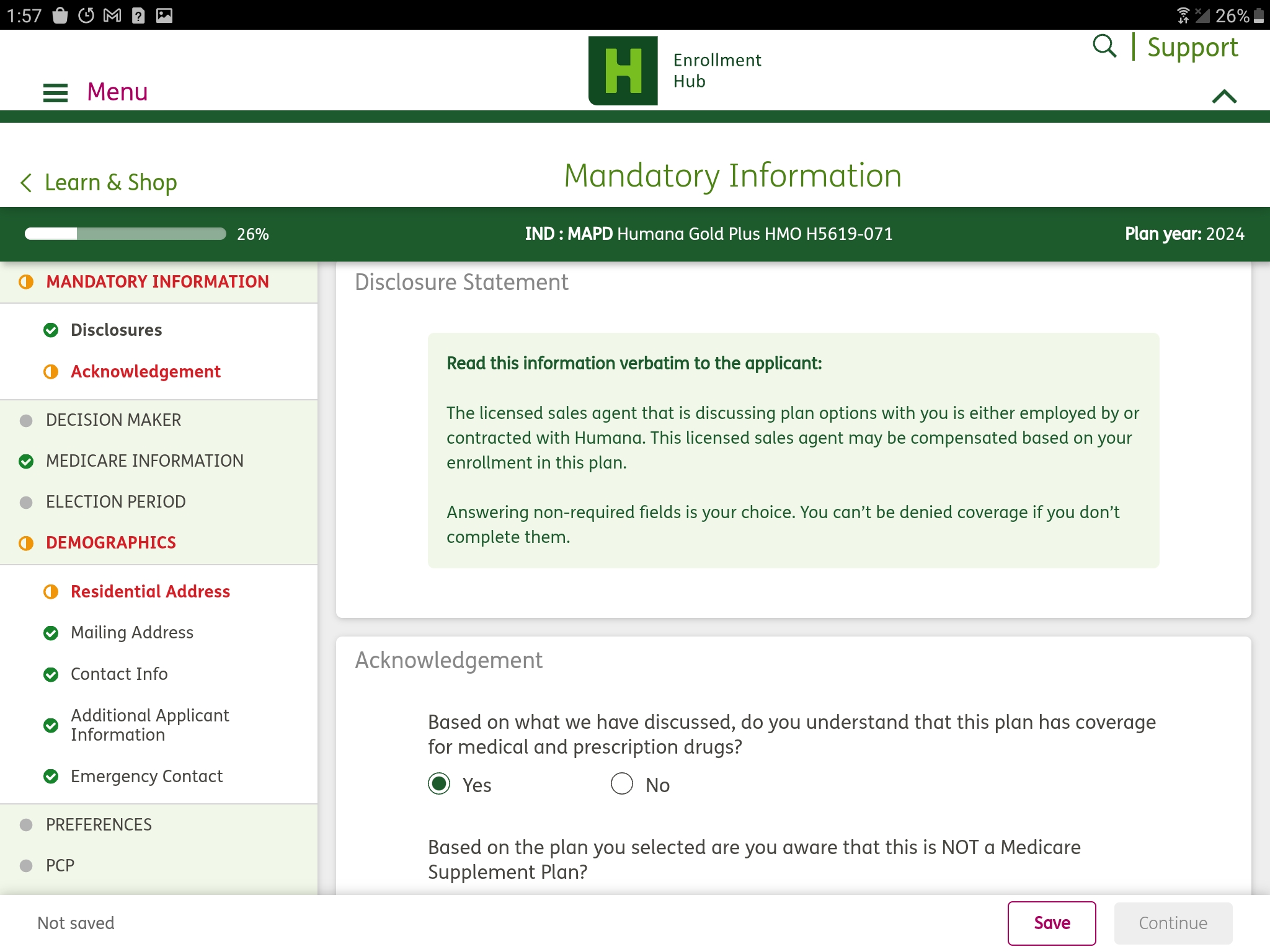Tap the plan name Humana Gold Plus HMO
Viewport: 1270px width, 952px height.
point(755,234)
